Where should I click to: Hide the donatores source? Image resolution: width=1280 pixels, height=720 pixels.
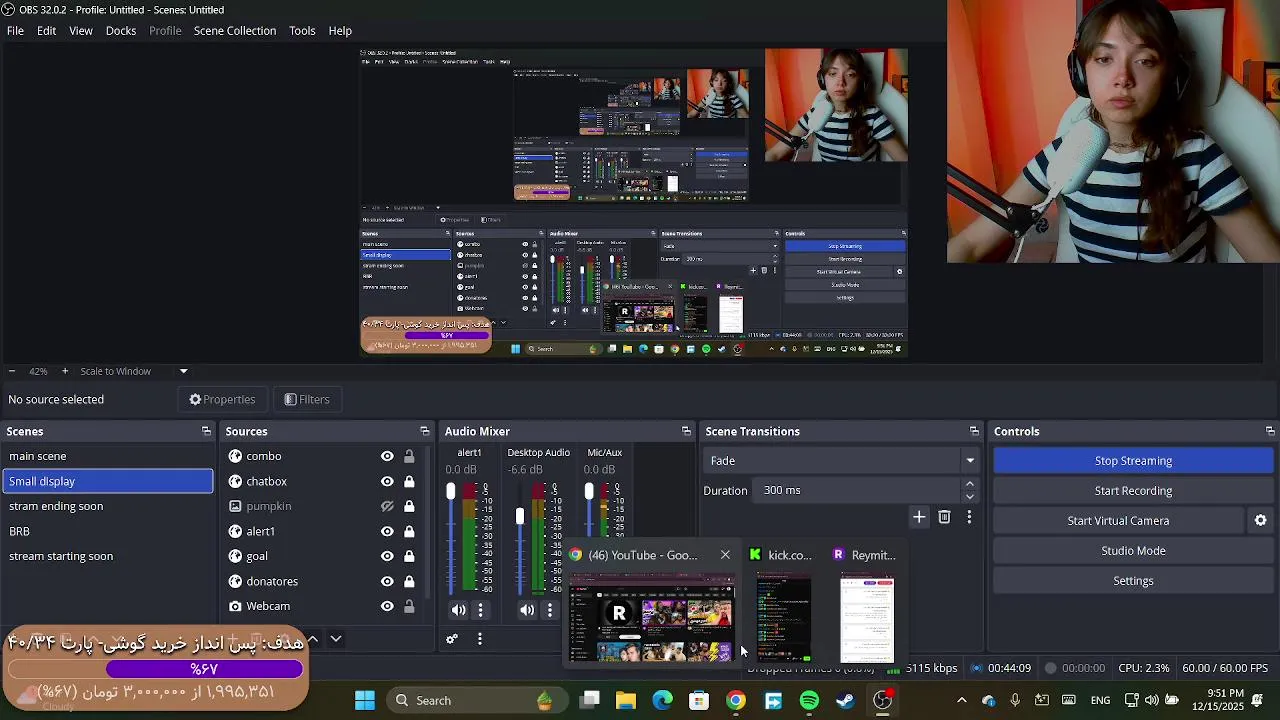[x=387, y=581]
